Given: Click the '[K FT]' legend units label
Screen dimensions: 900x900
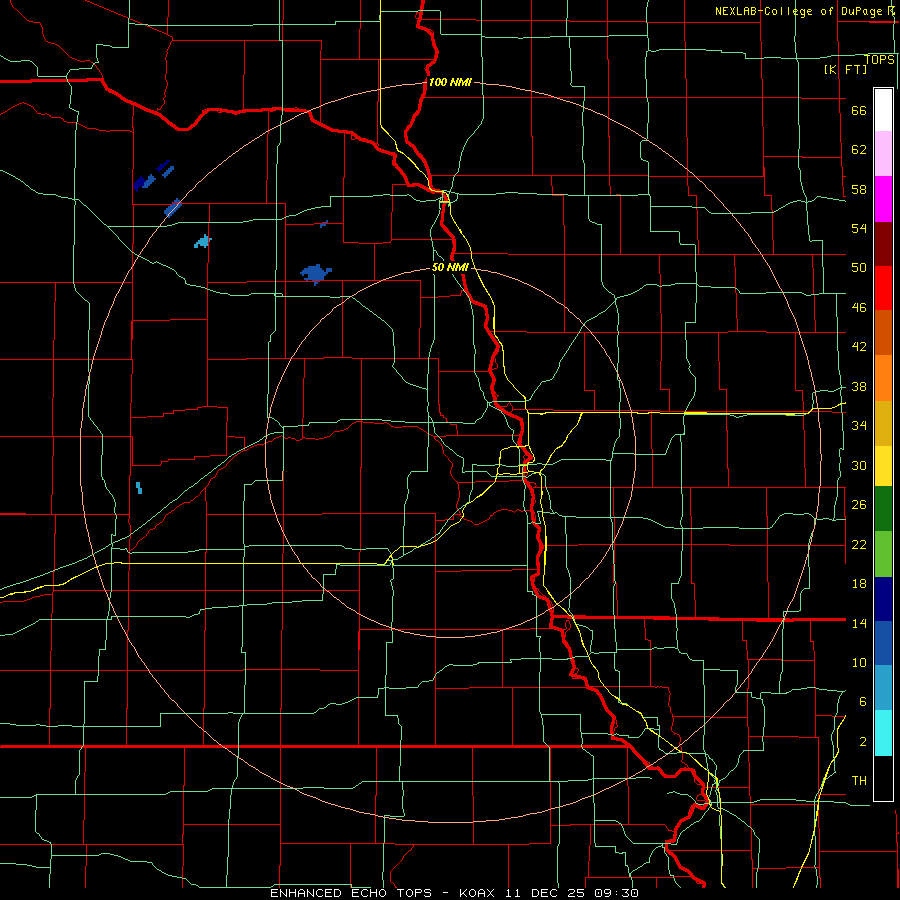Looking at the screenshot, I should [845, 69].
